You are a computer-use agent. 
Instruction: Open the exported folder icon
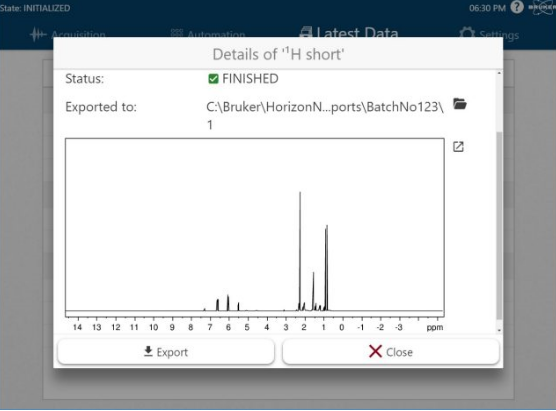[x=460, y=104]
